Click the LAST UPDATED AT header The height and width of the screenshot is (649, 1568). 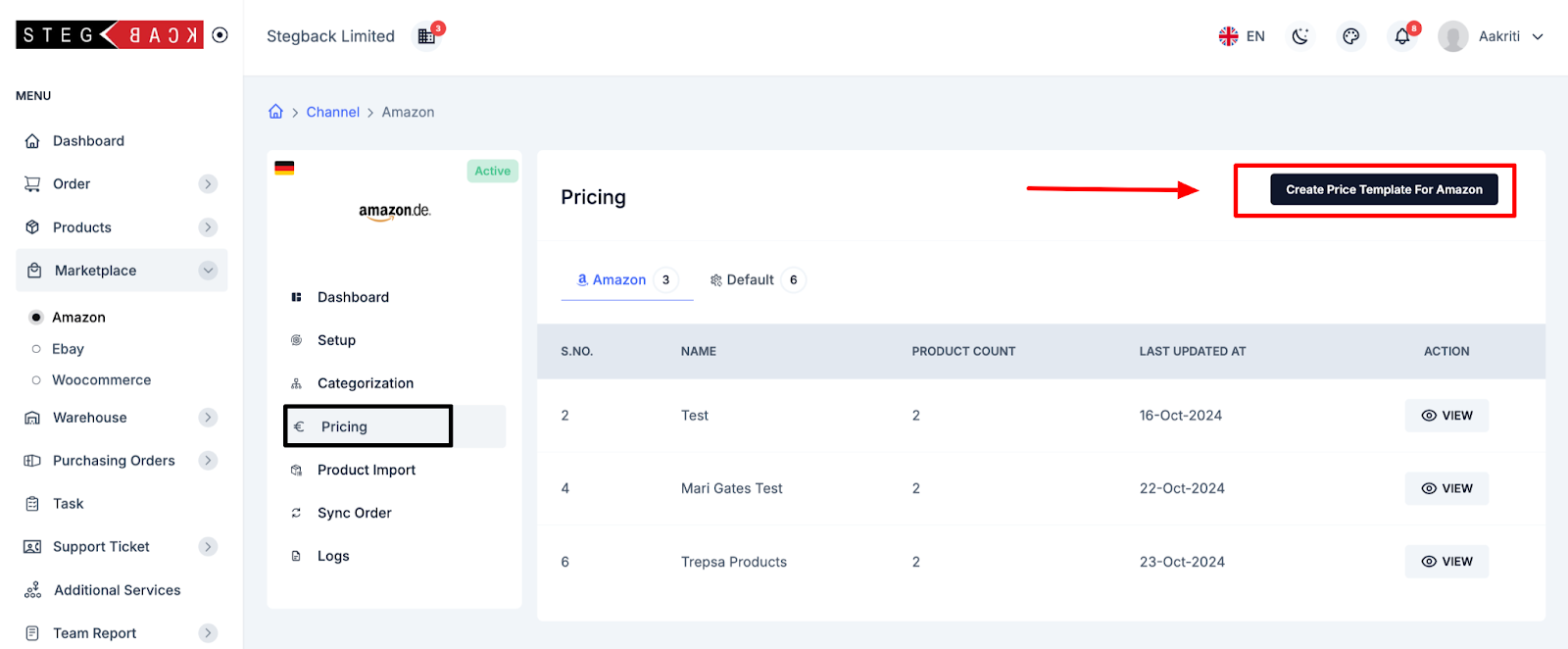pos(1192,351)
